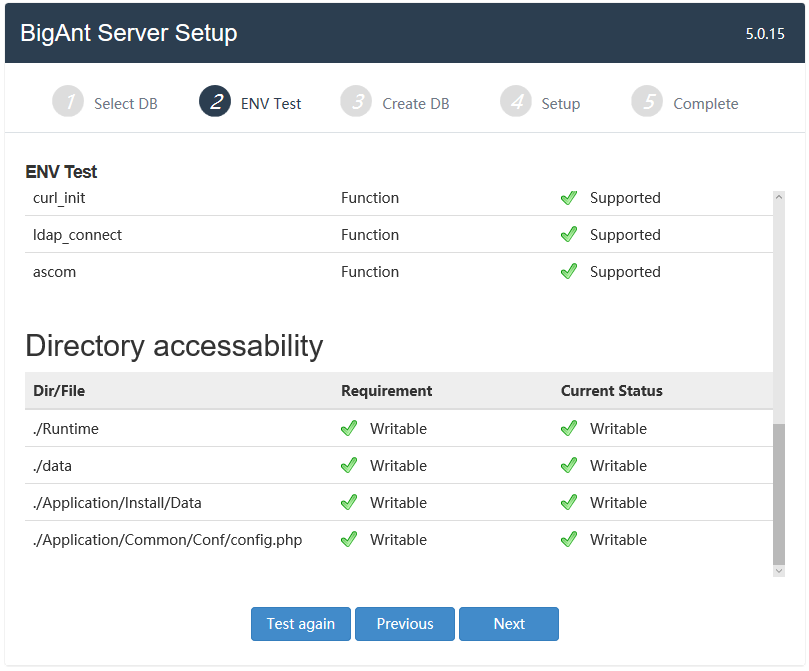Click Requirement checkmark for ./Application/Install/Data
The height and width of the screenshot is (671, 809).
[x=349, y=503]
